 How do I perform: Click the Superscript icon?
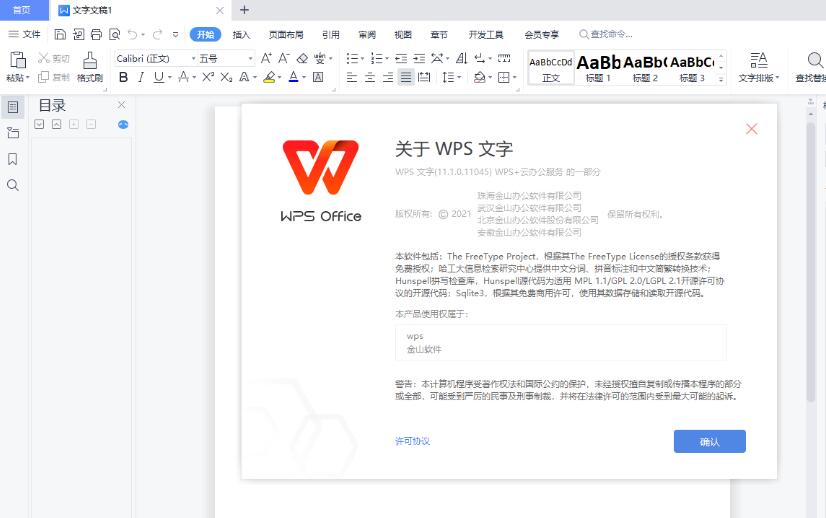pyautogui.click(x=208, y=77)
